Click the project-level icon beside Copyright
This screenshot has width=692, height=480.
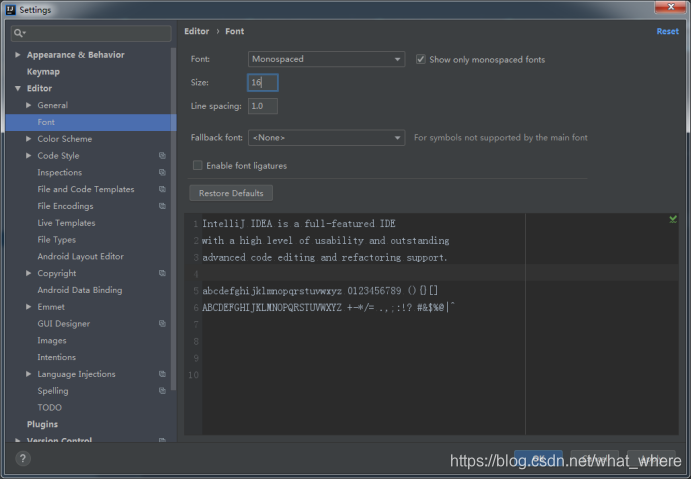pyautogui.click(x=162, y=273)
